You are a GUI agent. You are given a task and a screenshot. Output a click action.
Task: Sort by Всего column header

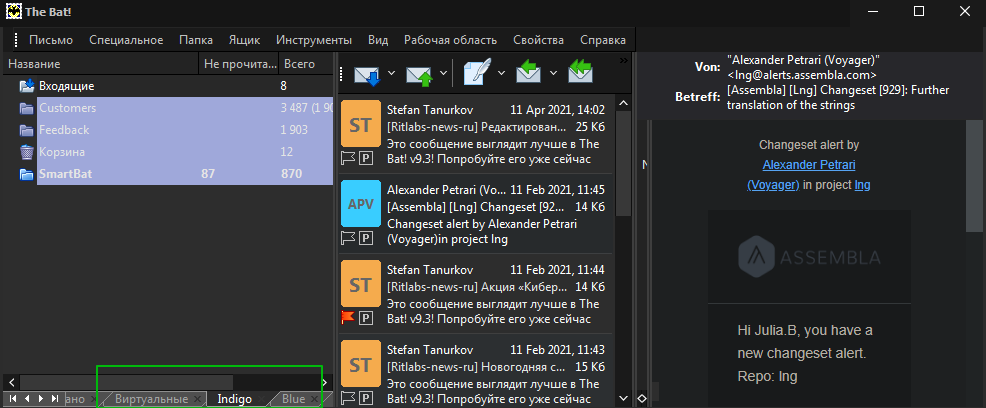(306, 64)
